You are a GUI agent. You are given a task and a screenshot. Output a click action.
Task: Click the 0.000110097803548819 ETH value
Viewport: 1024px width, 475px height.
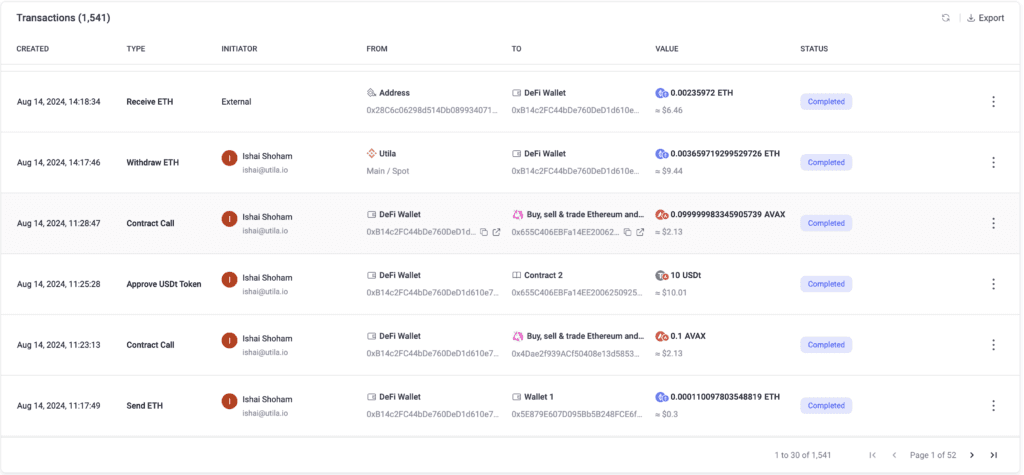725,397
